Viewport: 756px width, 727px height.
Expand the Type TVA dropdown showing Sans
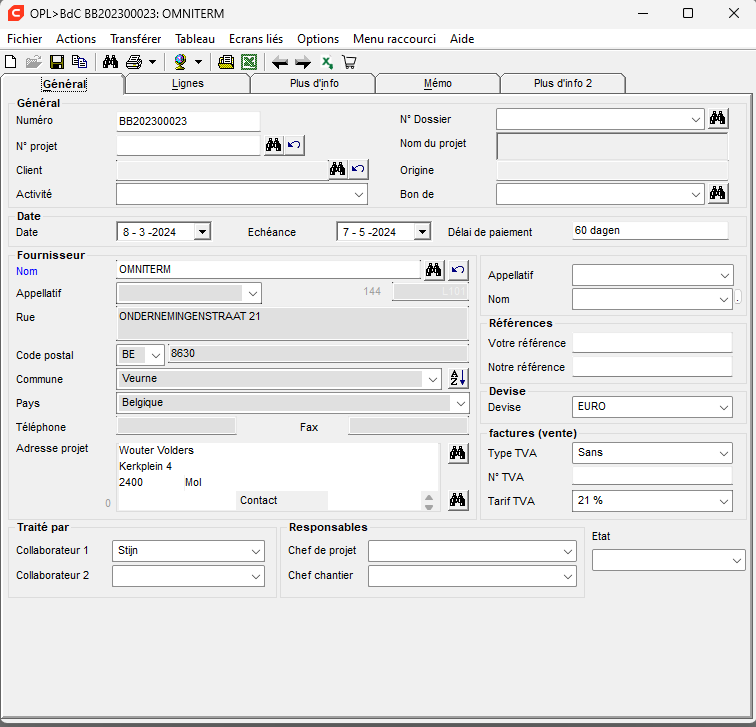tap(724, 454)
